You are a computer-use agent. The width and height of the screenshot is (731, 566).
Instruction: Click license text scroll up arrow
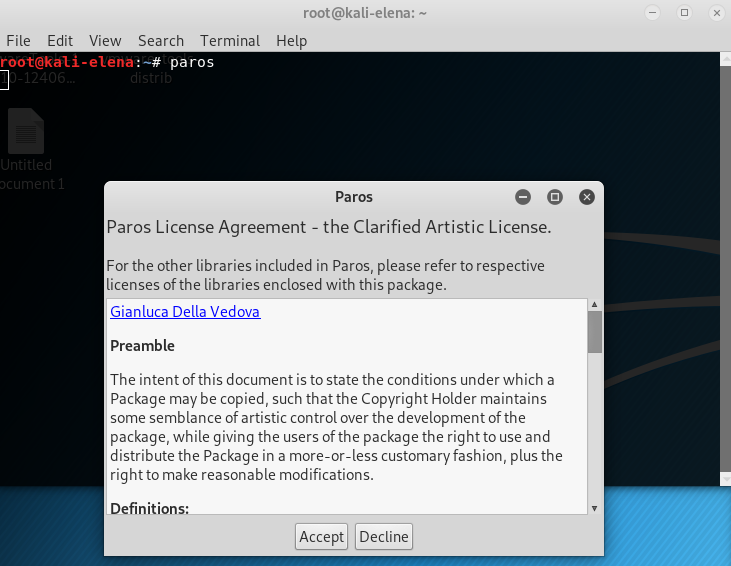click(x=594, y=304)
